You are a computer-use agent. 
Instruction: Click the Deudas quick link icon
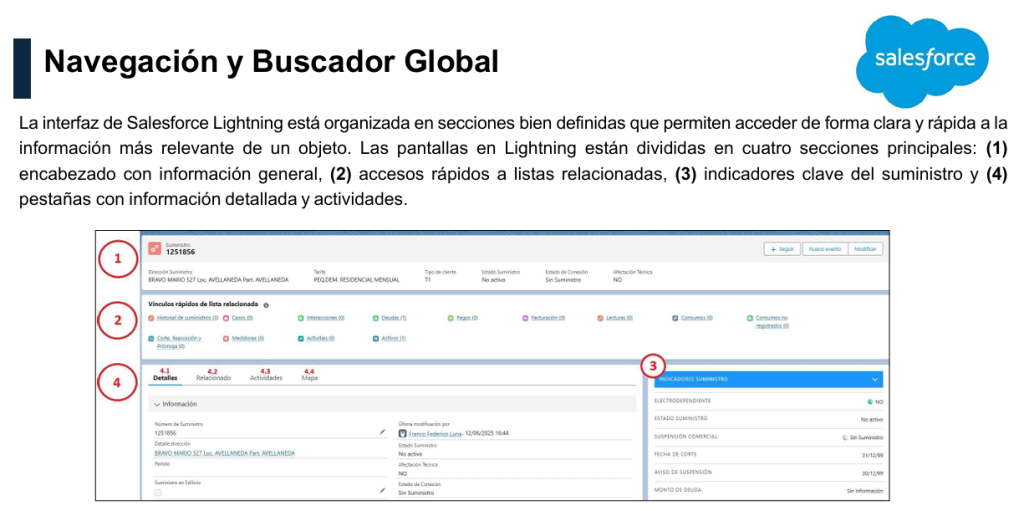point(375,318)
